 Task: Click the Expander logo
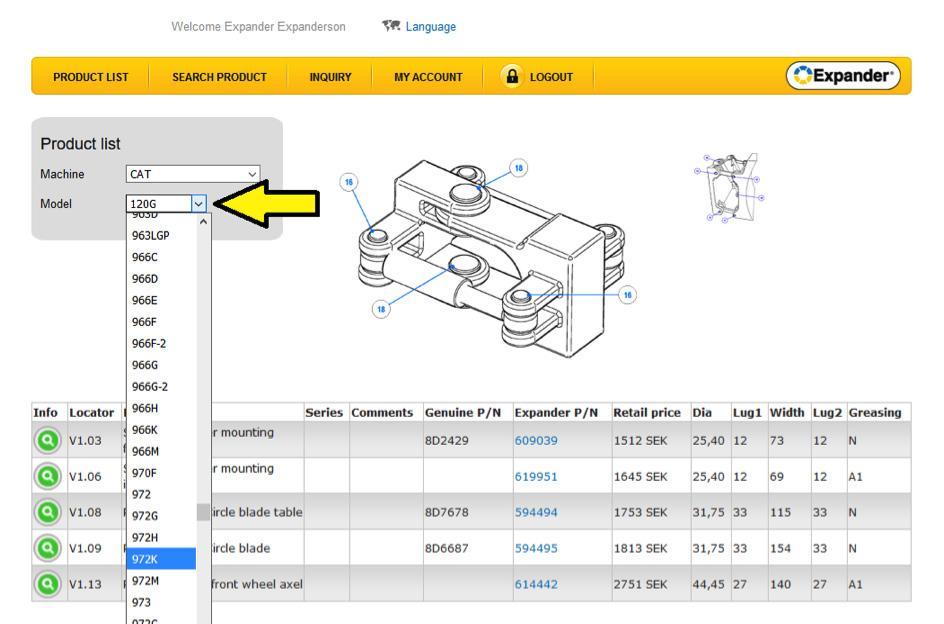tap(843, 76)
